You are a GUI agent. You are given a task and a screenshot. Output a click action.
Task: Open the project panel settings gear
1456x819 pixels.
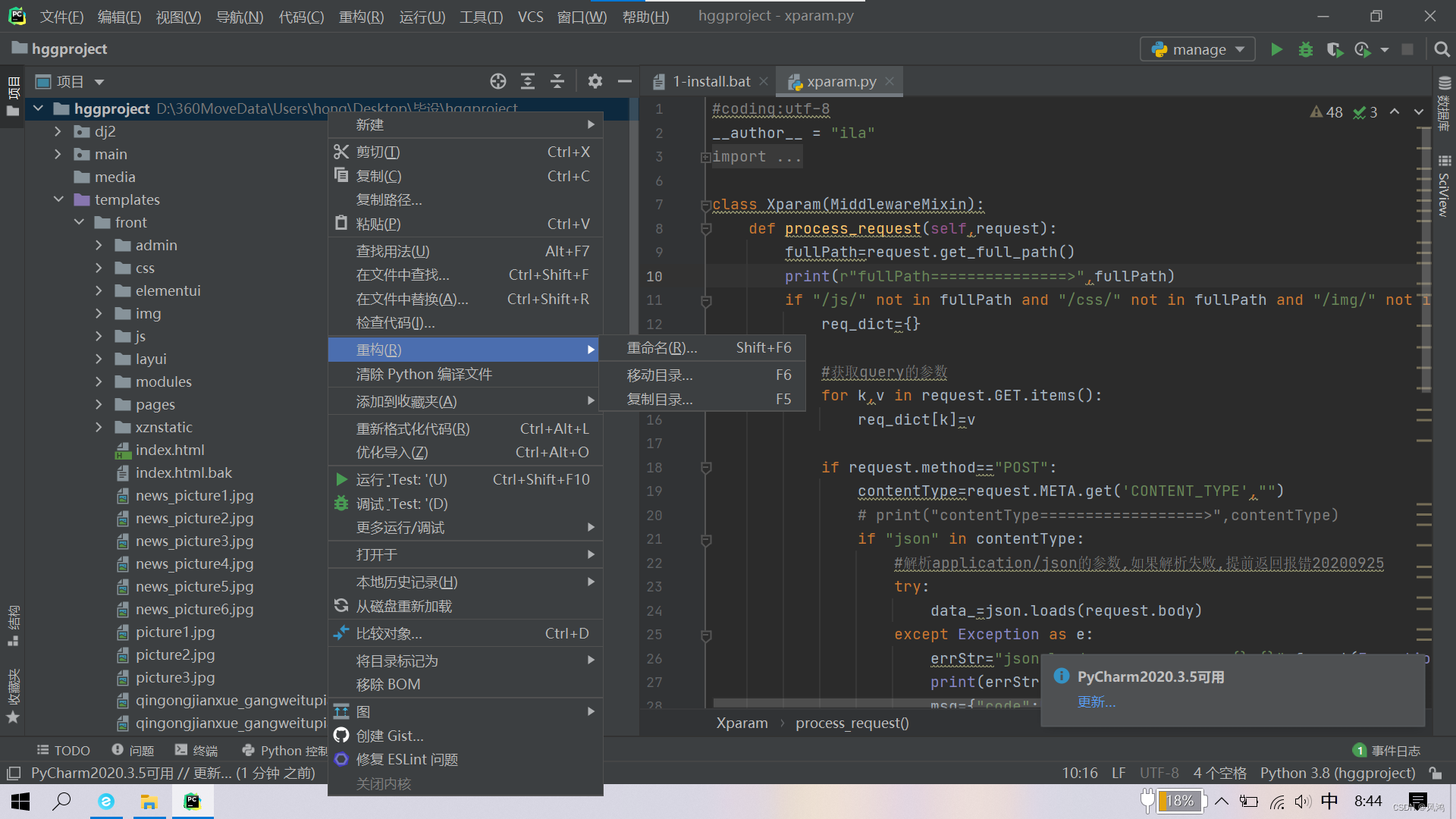tap(595, 81)
